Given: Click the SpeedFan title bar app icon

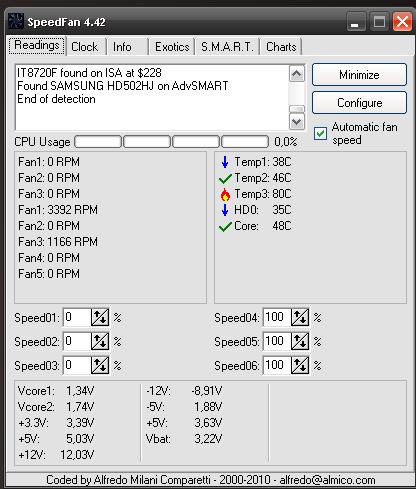Looking at the screenshot, I should [16, 22].
